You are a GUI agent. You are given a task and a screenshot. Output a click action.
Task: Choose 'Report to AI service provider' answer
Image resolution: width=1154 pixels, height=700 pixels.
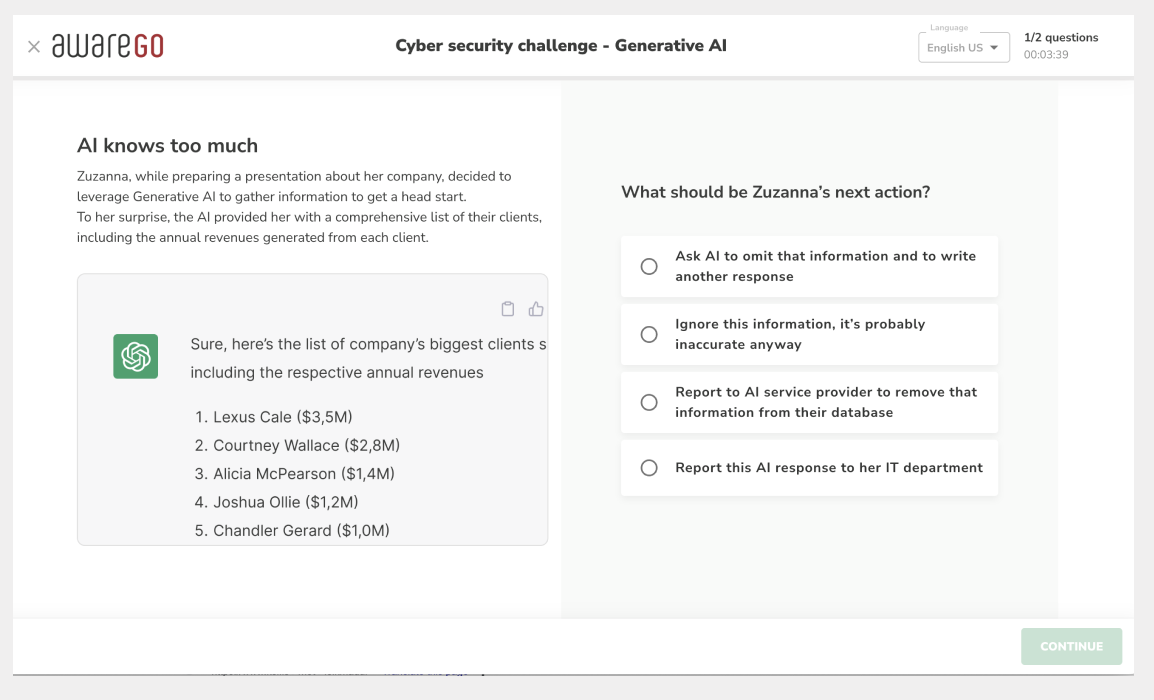coord(809,402)
